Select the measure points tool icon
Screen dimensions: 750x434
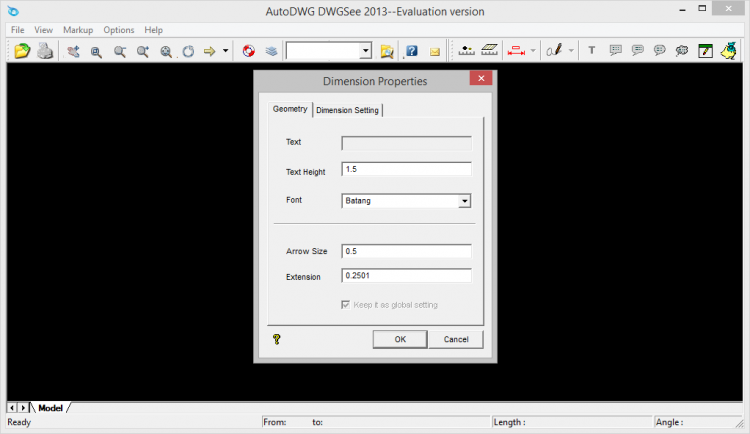point(466,50)
